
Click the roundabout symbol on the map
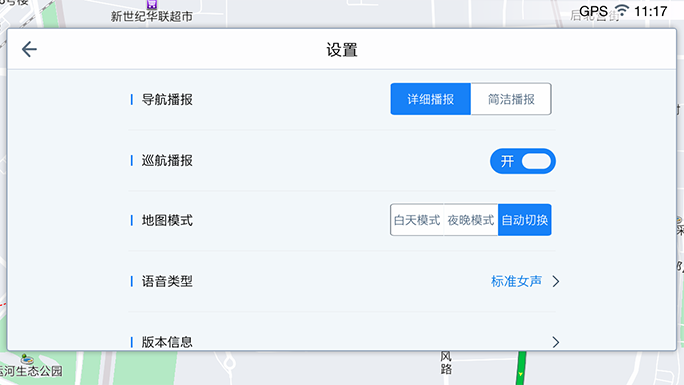click(229, 362)
